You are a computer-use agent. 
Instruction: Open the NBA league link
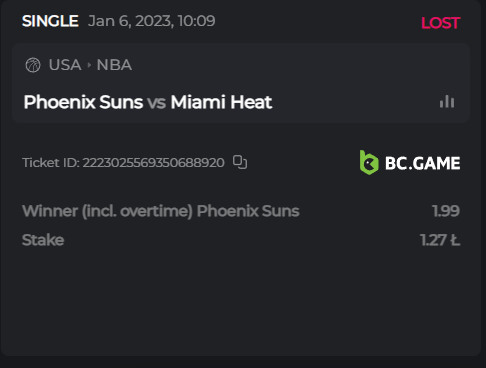114,65
